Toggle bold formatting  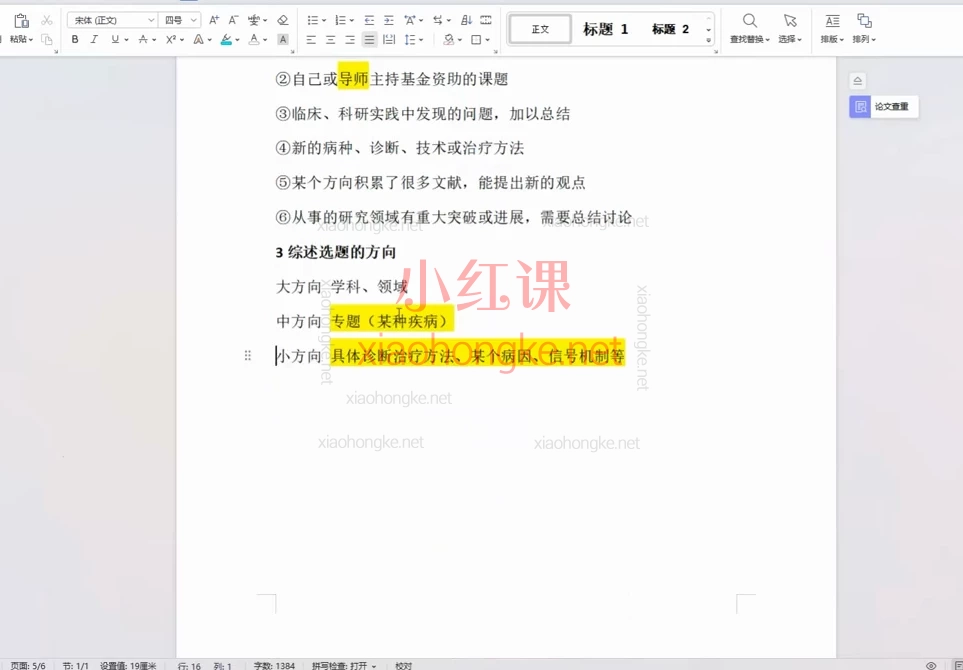75,39
